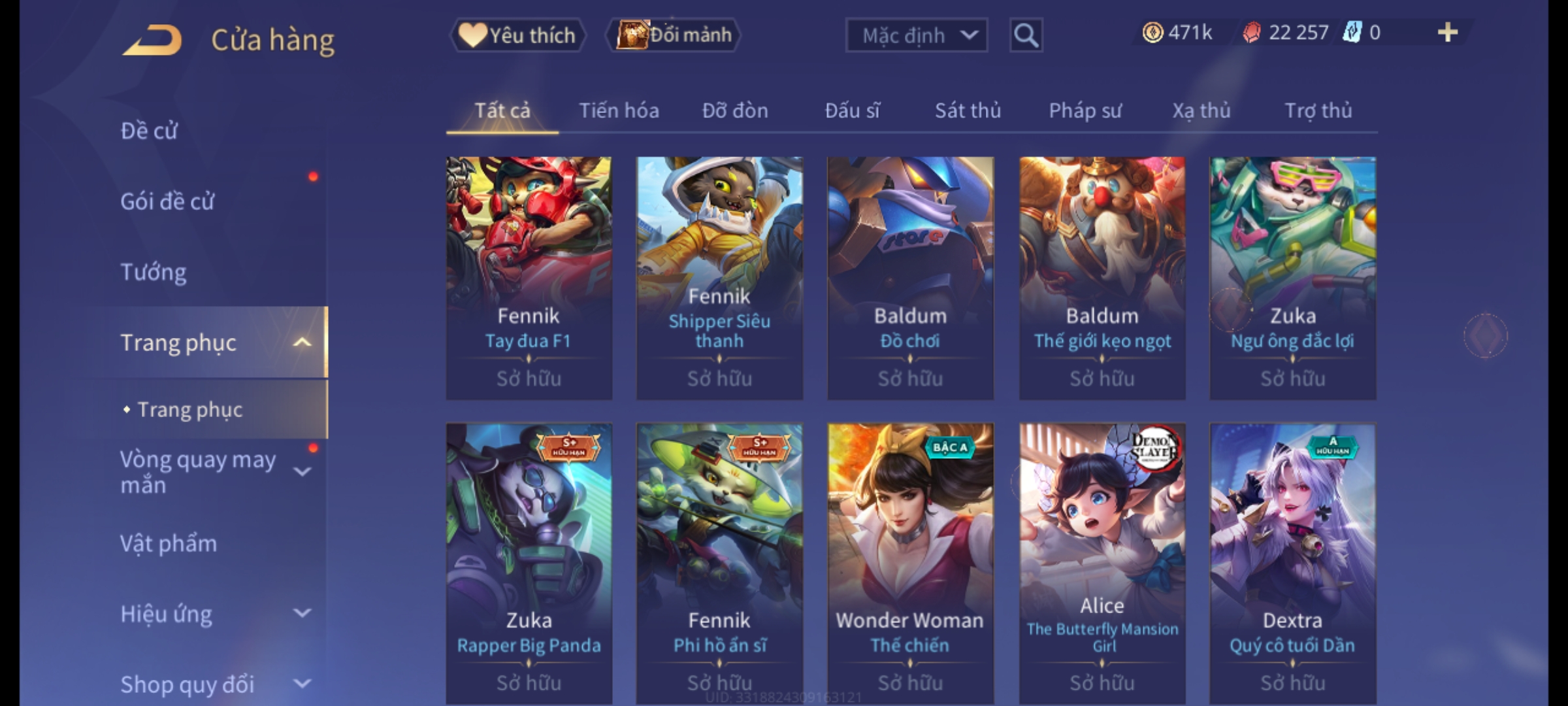The width and height of the screenshot is (1568, 706).
Task: Collapse the Trang phục sidebar section
Action: [302, 342]
